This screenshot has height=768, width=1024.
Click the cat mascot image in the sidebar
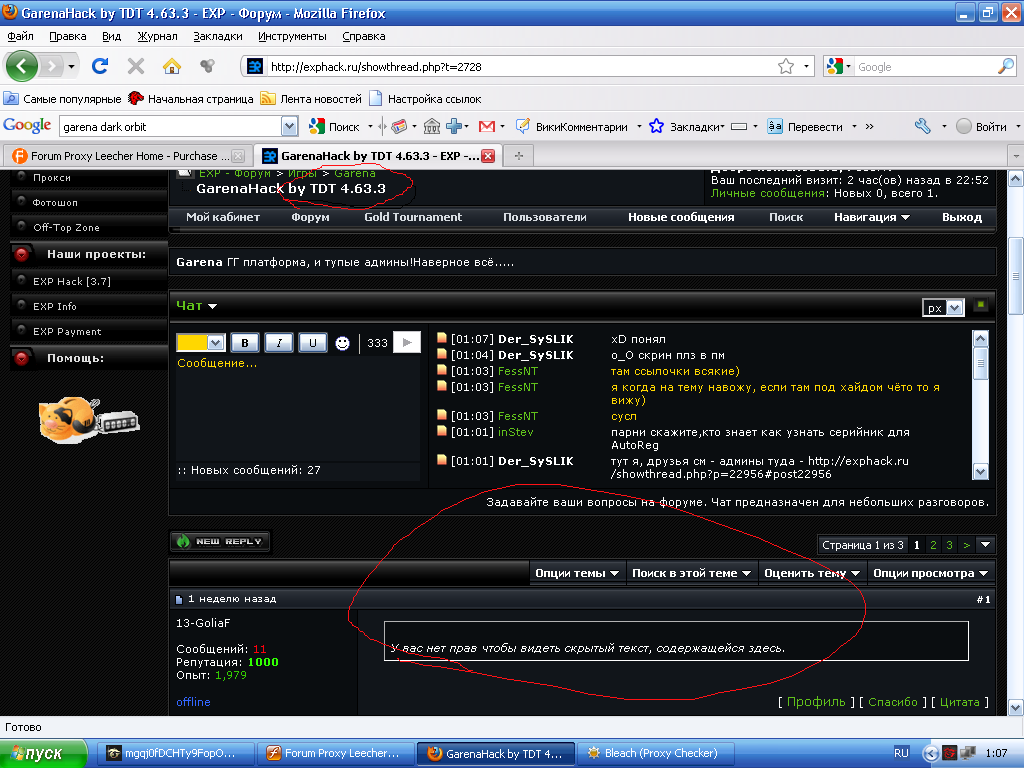click(x=88, y=420)
